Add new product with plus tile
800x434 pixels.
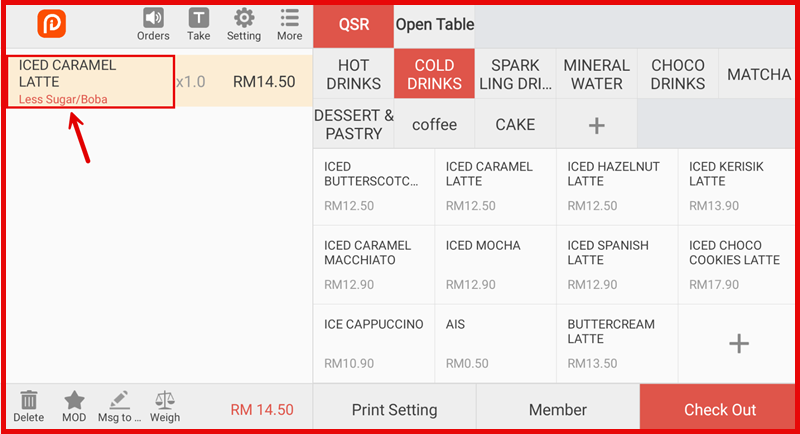coord(738,344)
